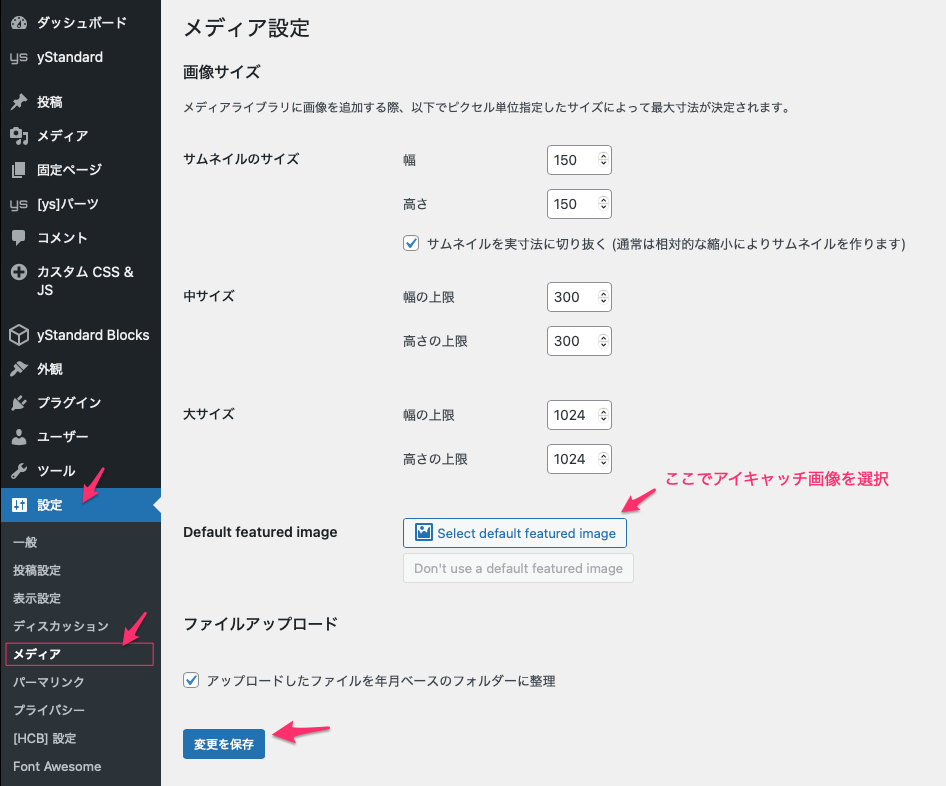946x786 pixels.
Task: Open the メディア library icon in sidebar
Action: tap(18, 136)
